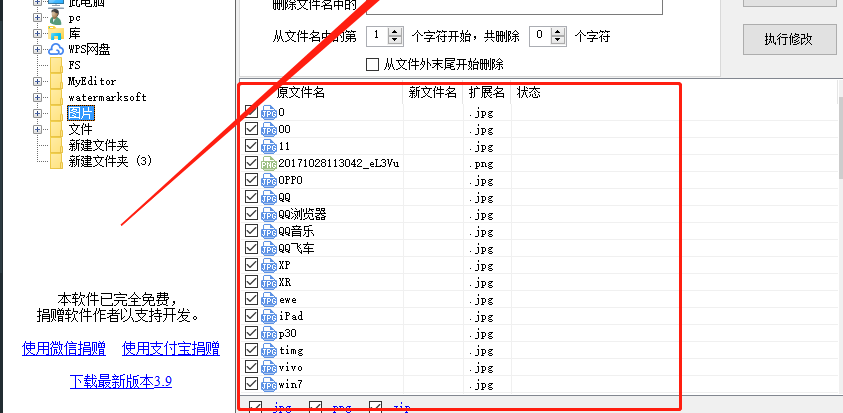Click the JPG icon beside win7

click(x=269, y=385)
